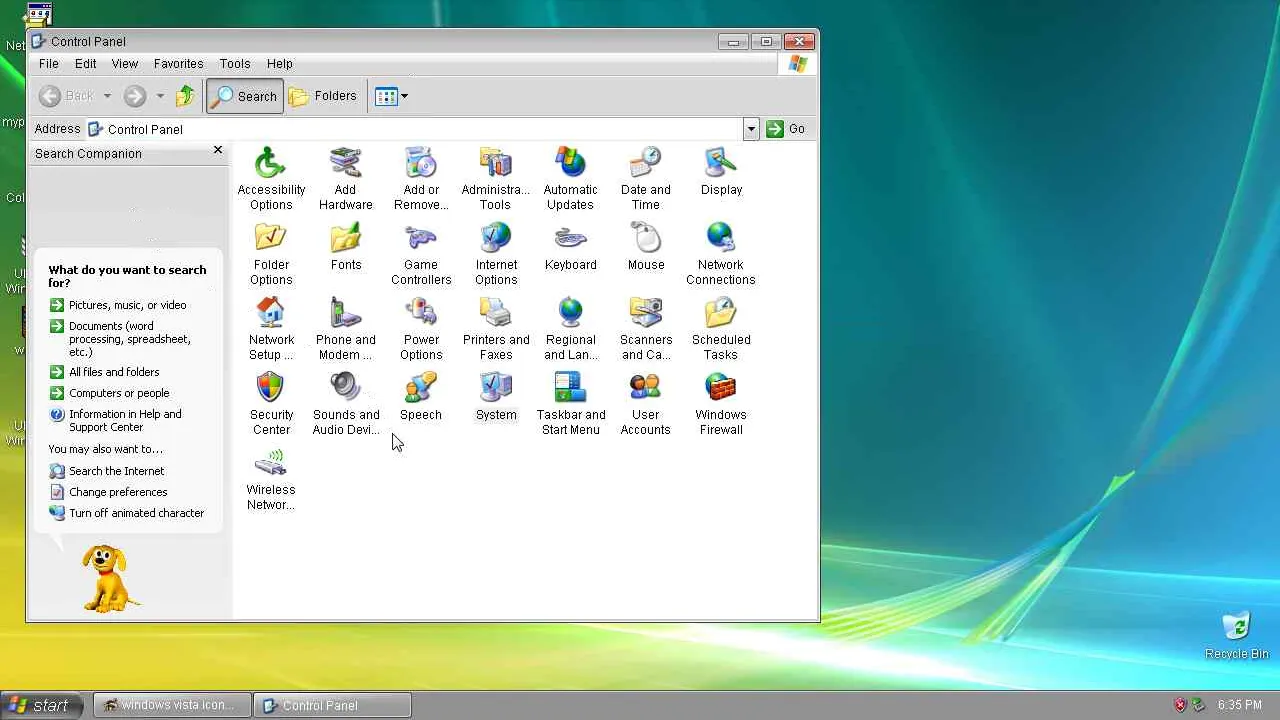Open Wireless Network Setup icon
This screenshot has width=1280, height=720.
pyautogui.click(x=271, y=478)
